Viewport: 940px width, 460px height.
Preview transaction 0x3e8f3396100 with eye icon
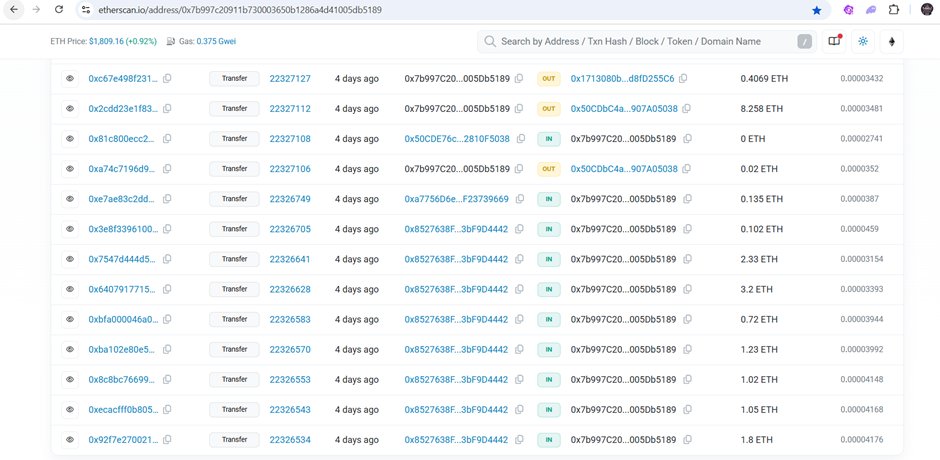70,229
